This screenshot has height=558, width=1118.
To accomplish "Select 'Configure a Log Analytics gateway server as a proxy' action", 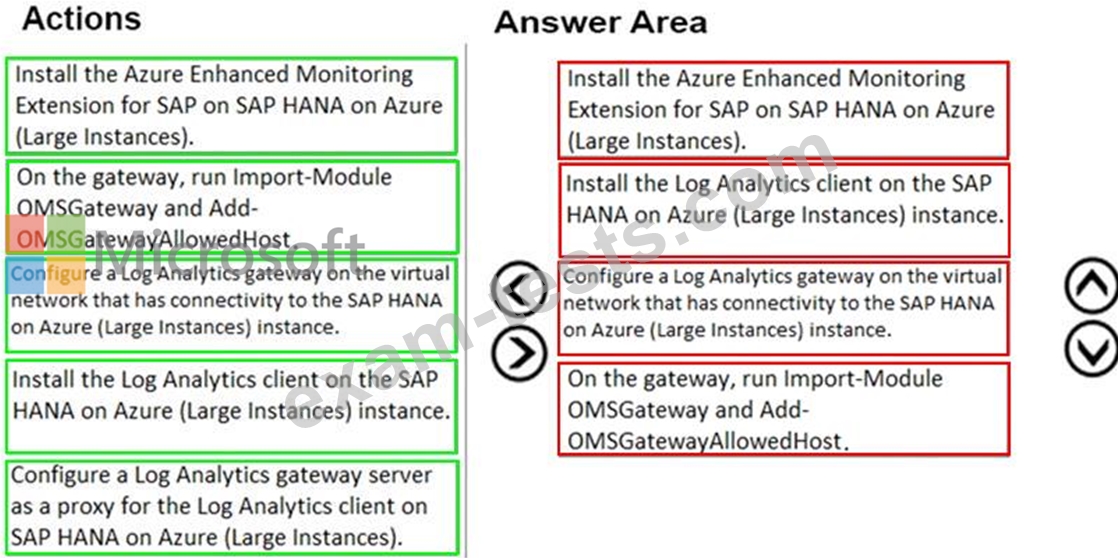I will click(231, 505).
